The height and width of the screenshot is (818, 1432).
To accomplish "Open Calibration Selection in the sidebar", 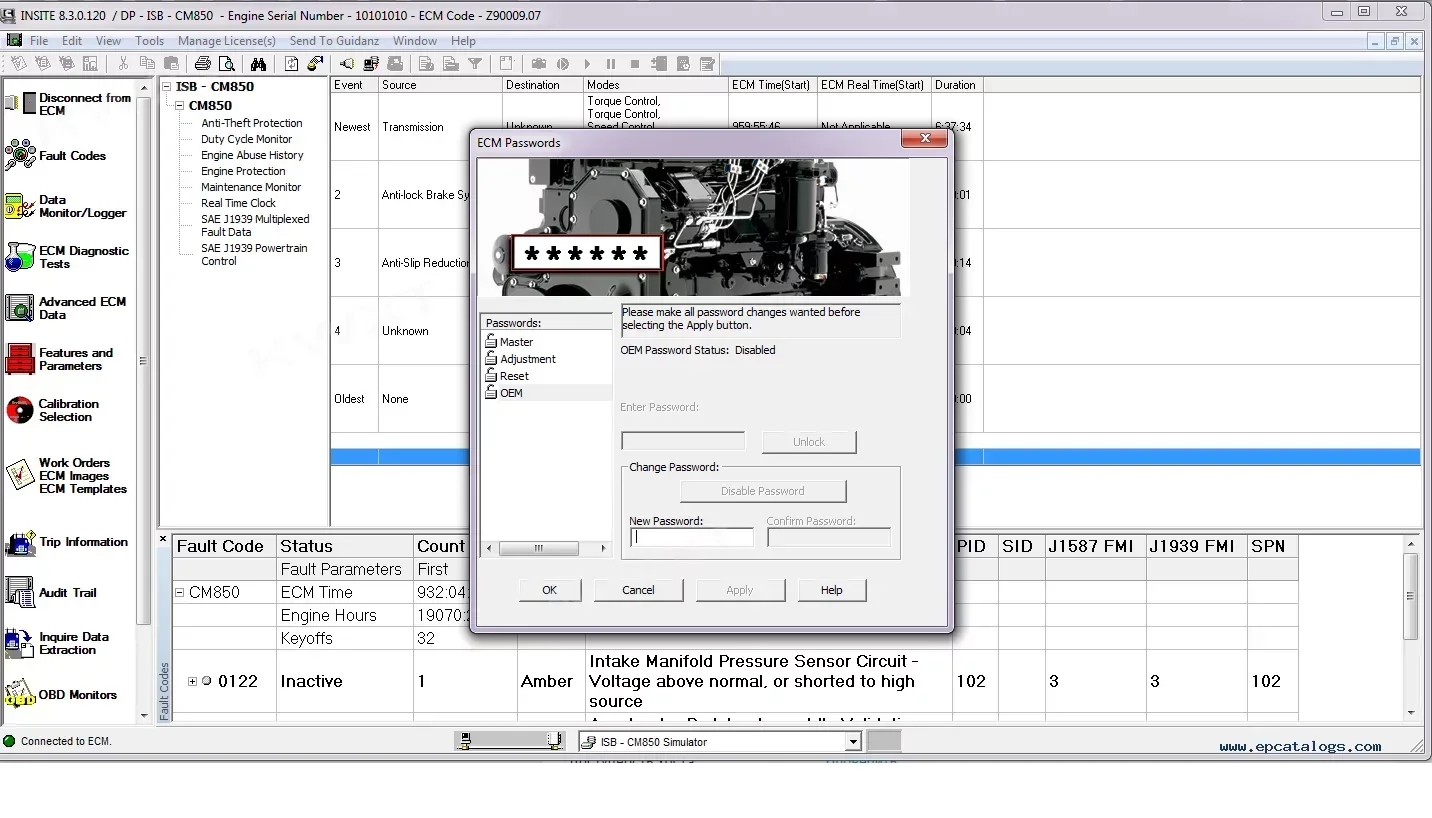I will coord(20,410).
